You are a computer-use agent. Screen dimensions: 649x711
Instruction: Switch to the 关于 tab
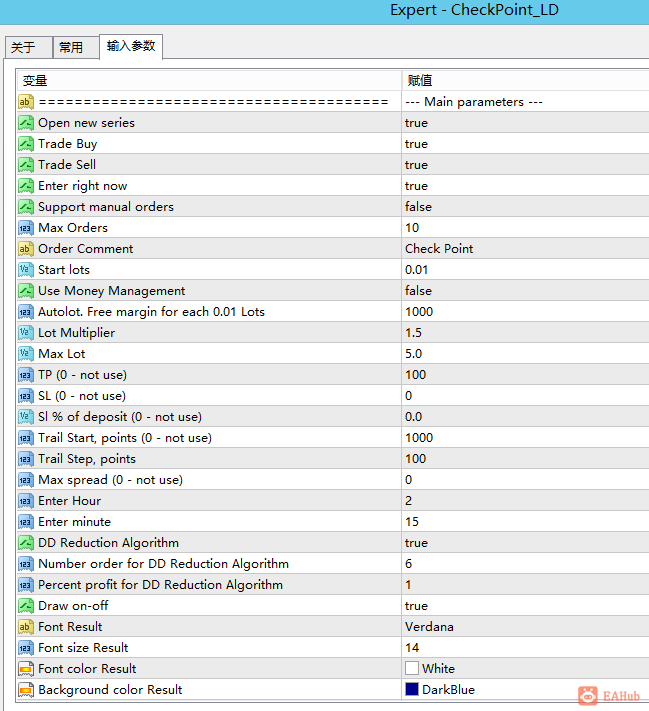[29, 47]
